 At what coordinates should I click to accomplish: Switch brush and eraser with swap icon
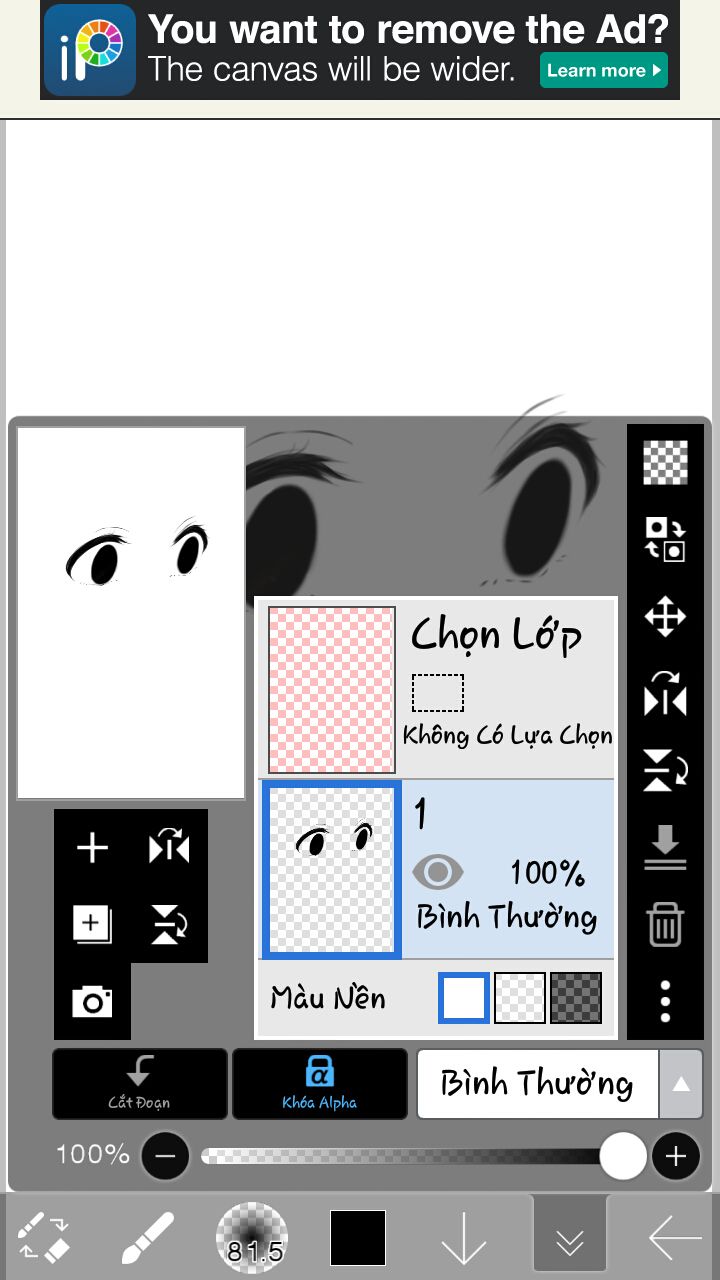tap(44, 1238)
